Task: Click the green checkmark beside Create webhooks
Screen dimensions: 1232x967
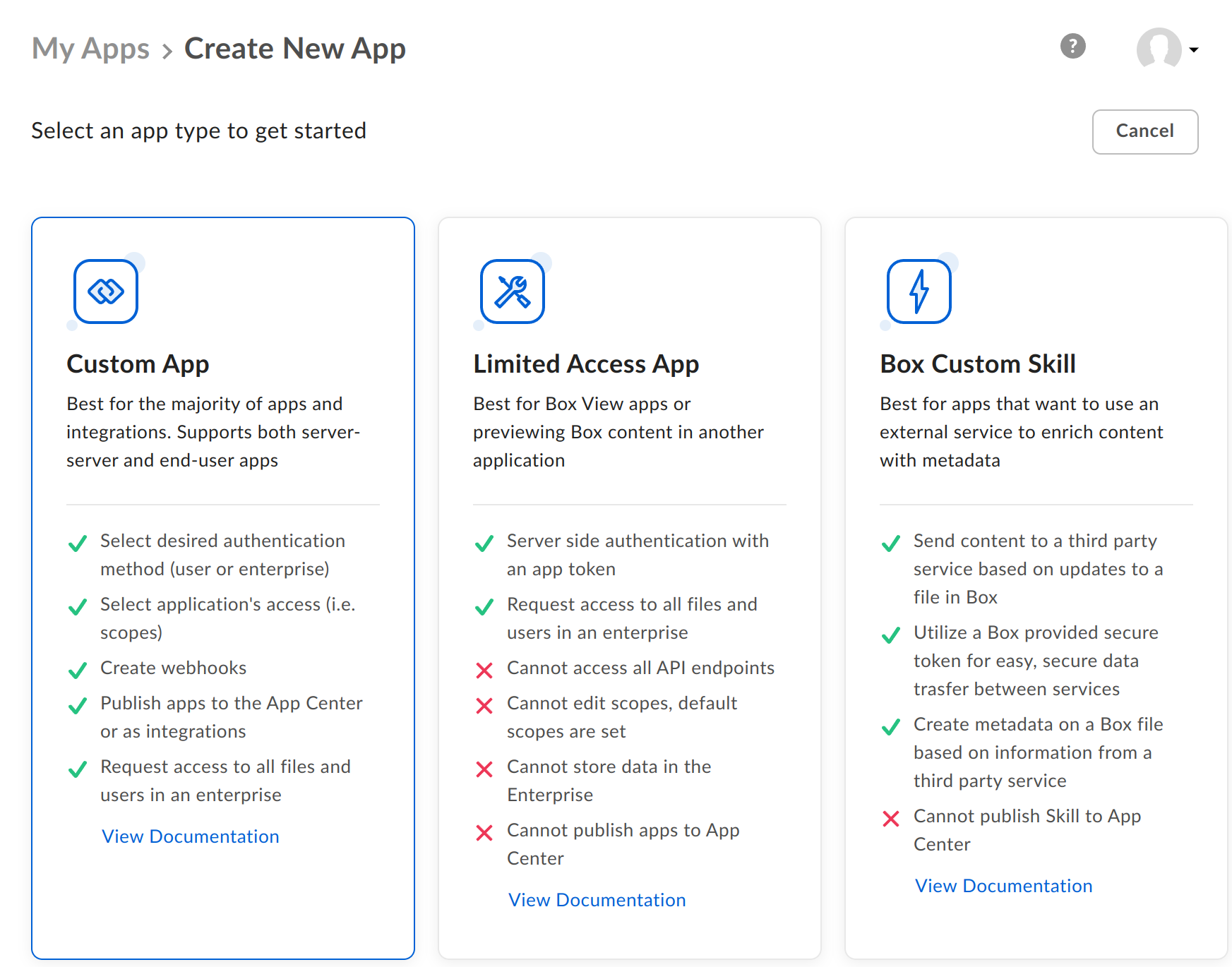Action: point(77,669)
